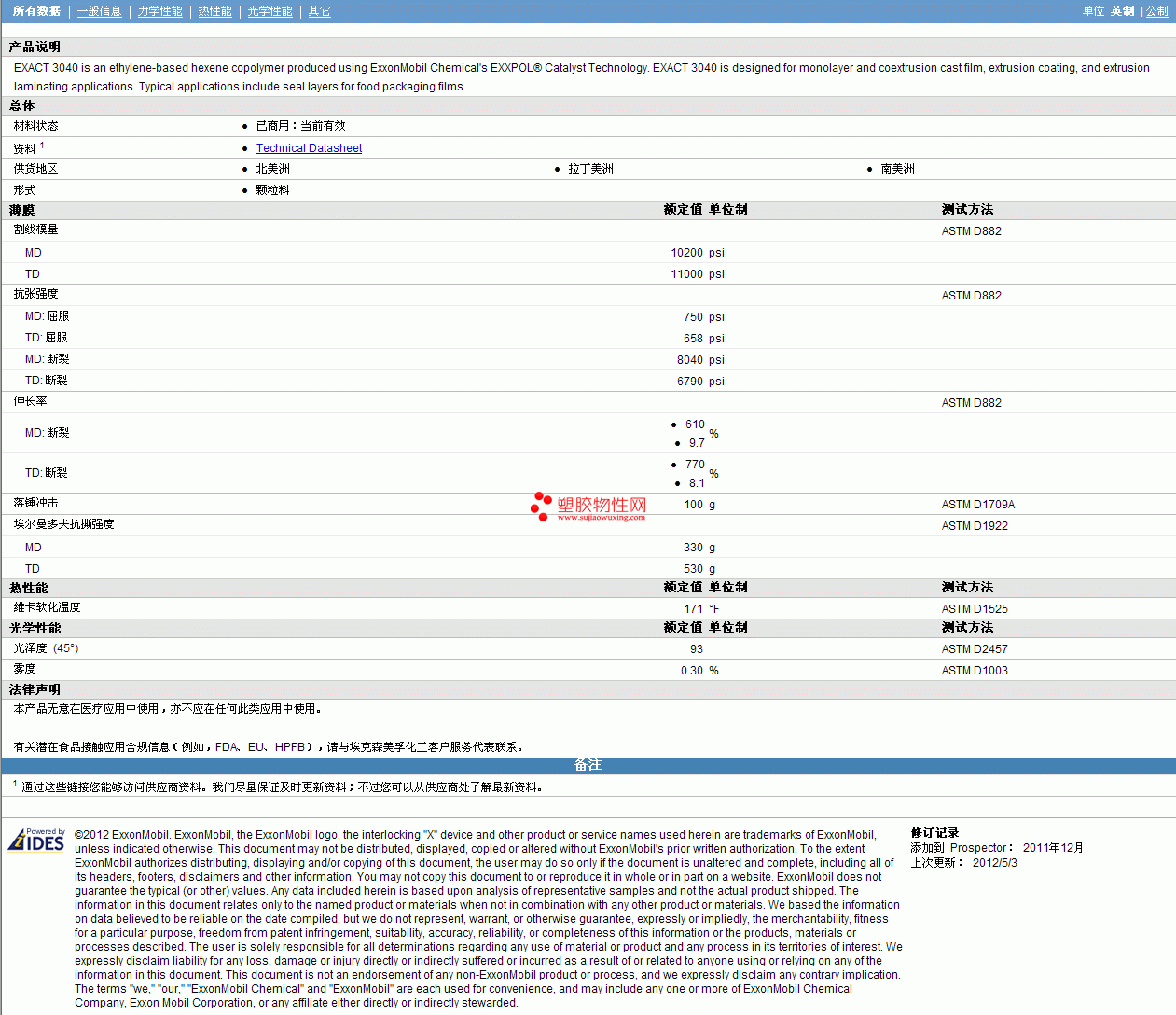
Task: Click the tensile MD: 断裂 value 8040
Action: click(x=690, y=360)
